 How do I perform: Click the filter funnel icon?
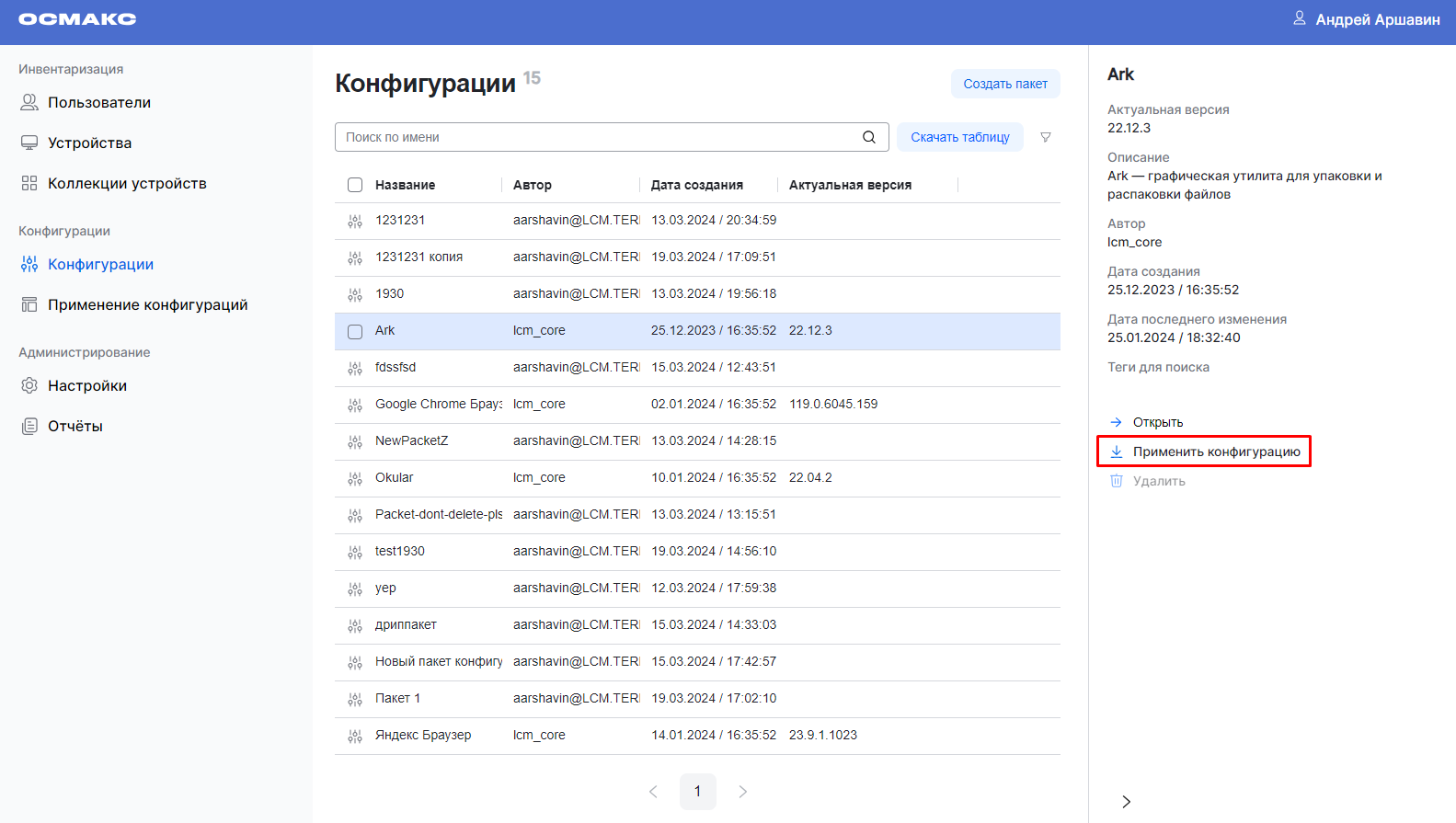pos(1046,137)
